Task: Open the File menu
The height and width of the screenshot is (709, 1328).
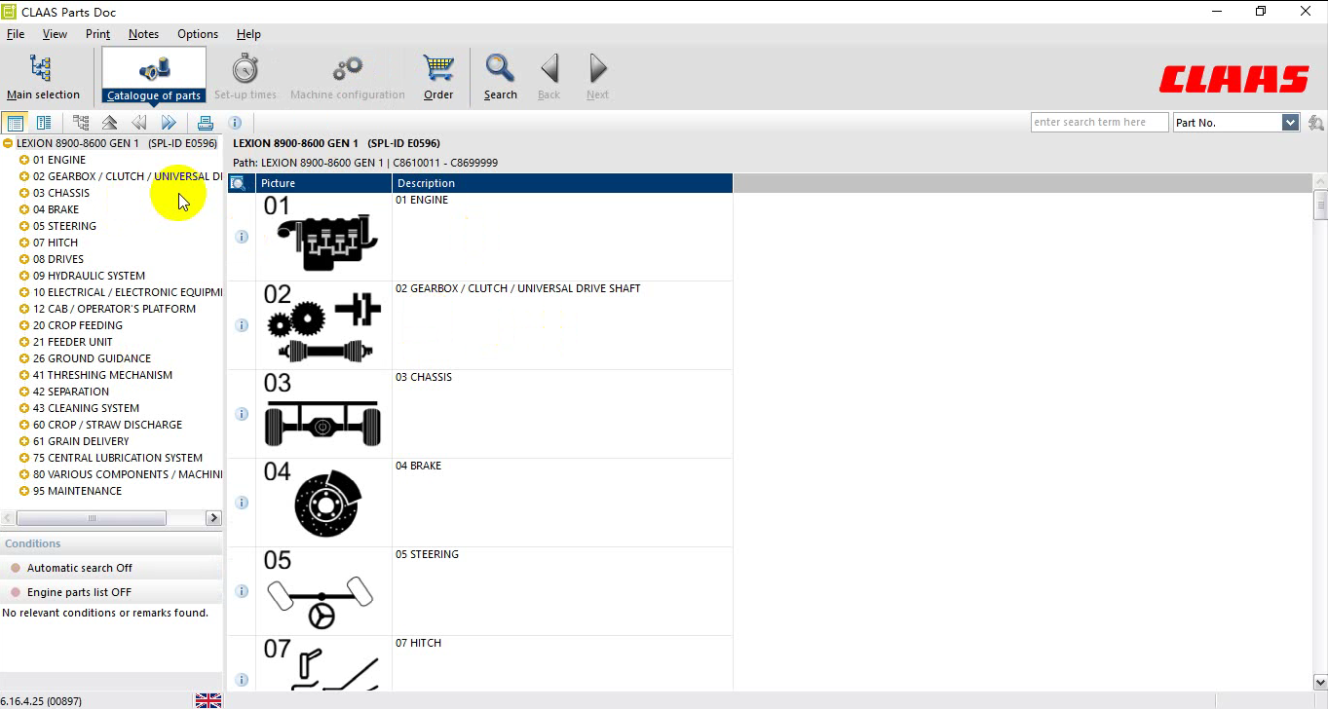Action: [x=15, y=34]
